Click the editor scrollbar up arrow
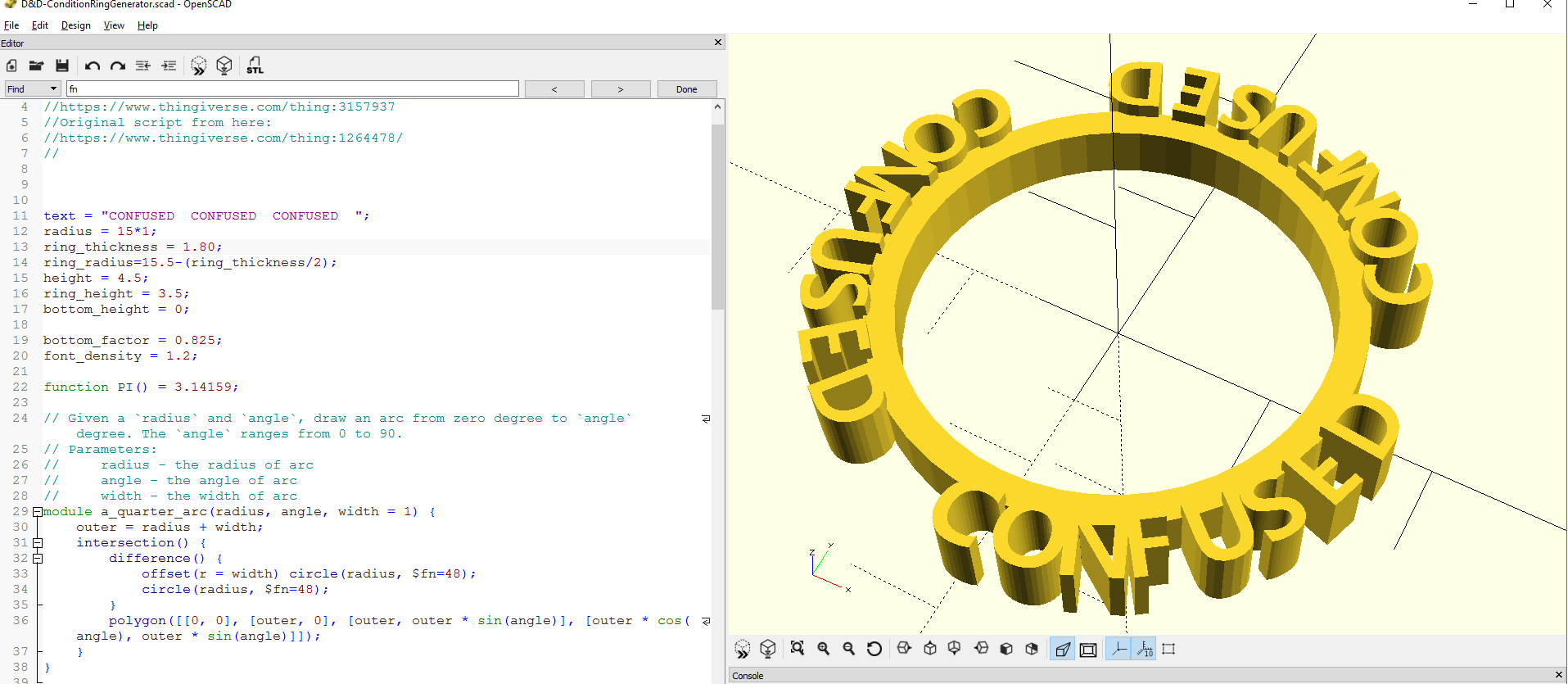The image size is (1568, 684). pos(717,106)
